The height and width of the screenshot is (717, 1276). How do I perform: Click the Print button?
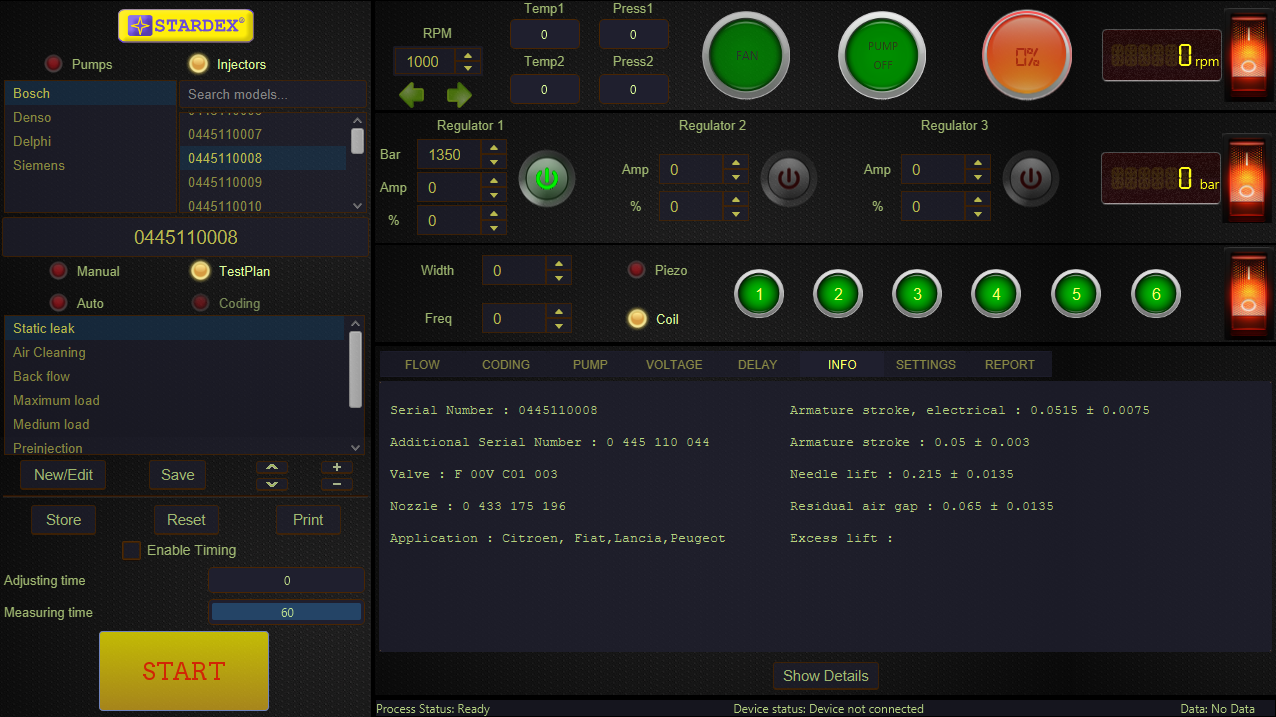click(x=308, y=520)
